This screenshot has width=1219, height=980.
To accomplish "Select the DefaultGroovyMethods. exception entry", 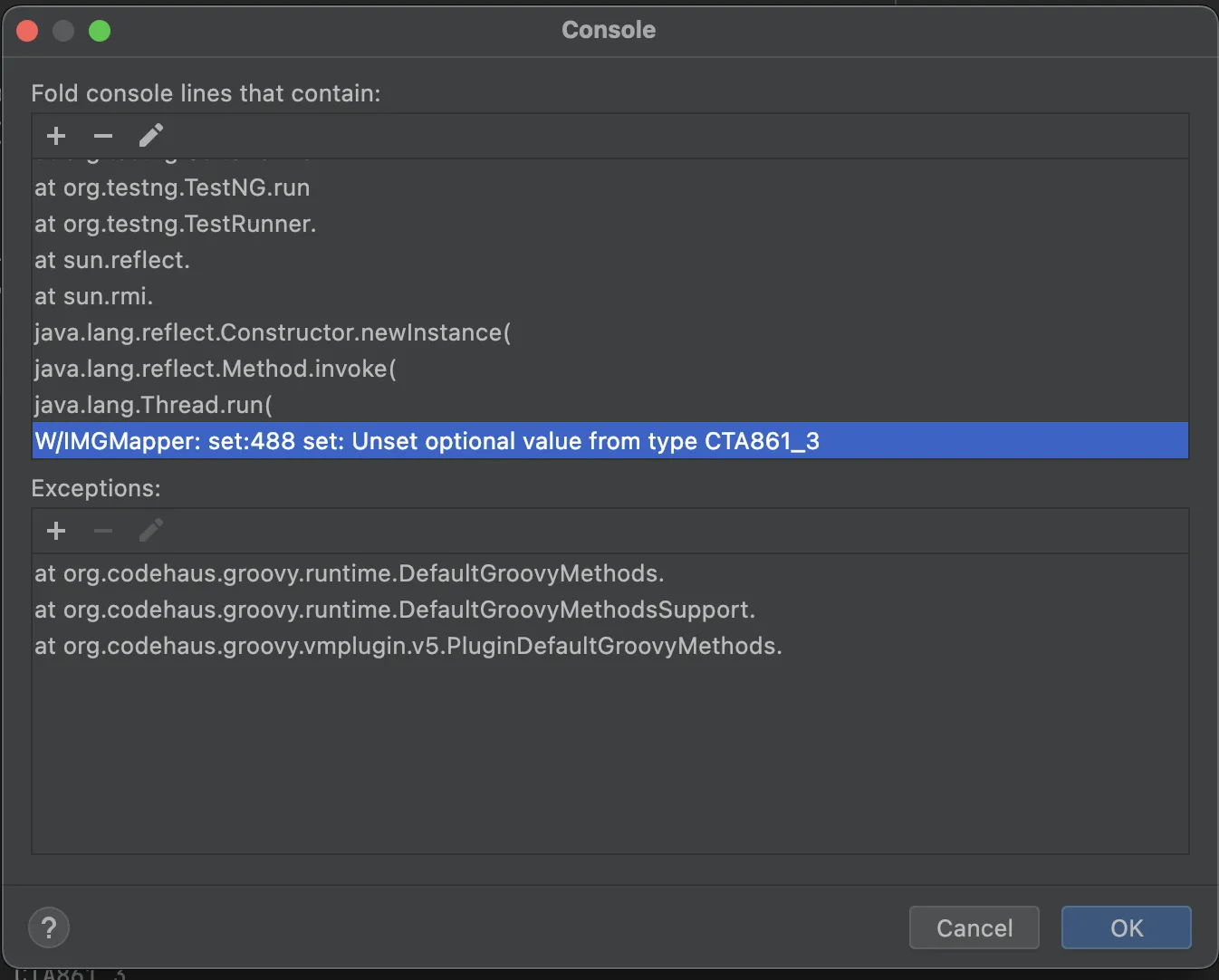I will coord(350,573).
